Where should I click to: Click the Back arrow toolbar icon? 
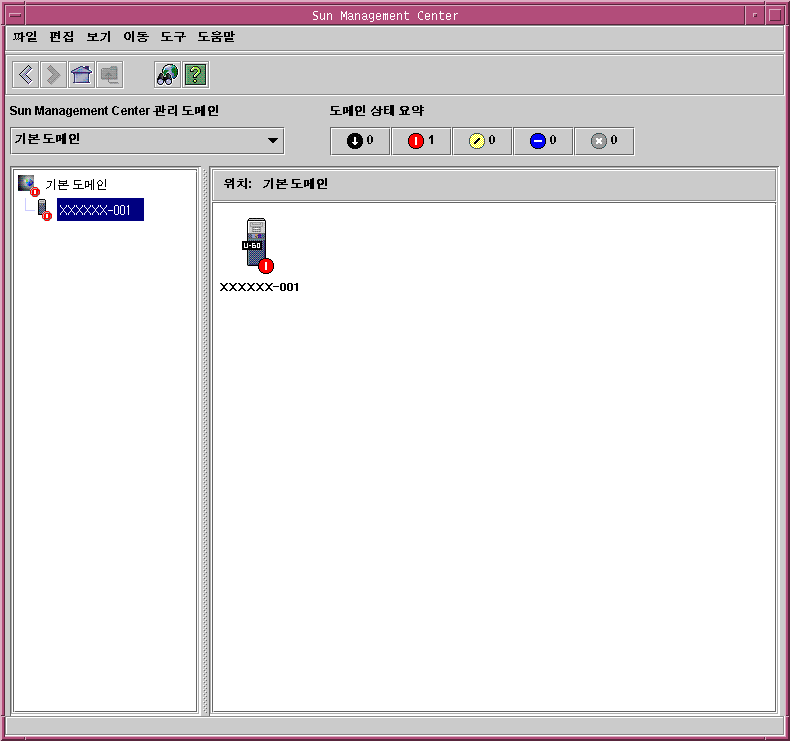(25, 75)
